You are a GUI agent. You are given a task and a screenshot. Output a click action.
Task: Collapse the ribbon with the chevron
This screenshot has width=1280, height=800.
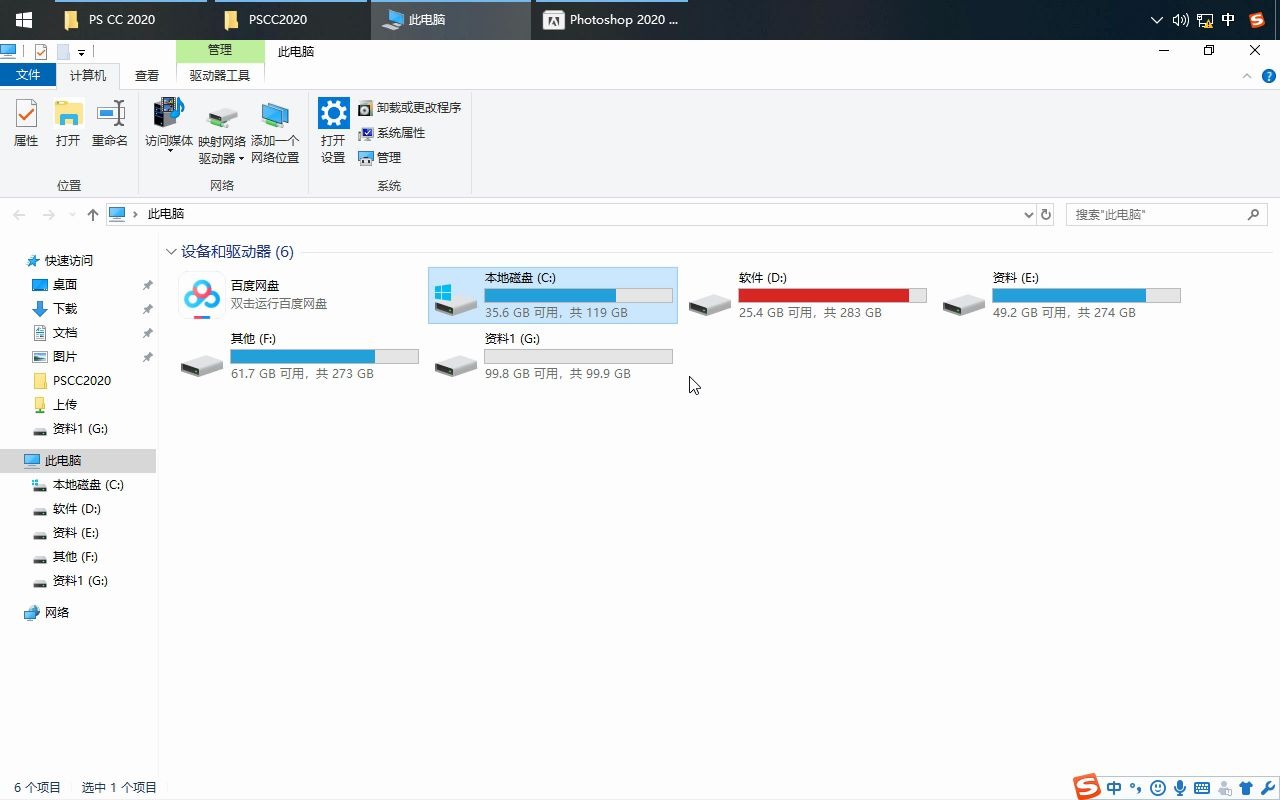pyautogui.click(x=1247, y=76)
